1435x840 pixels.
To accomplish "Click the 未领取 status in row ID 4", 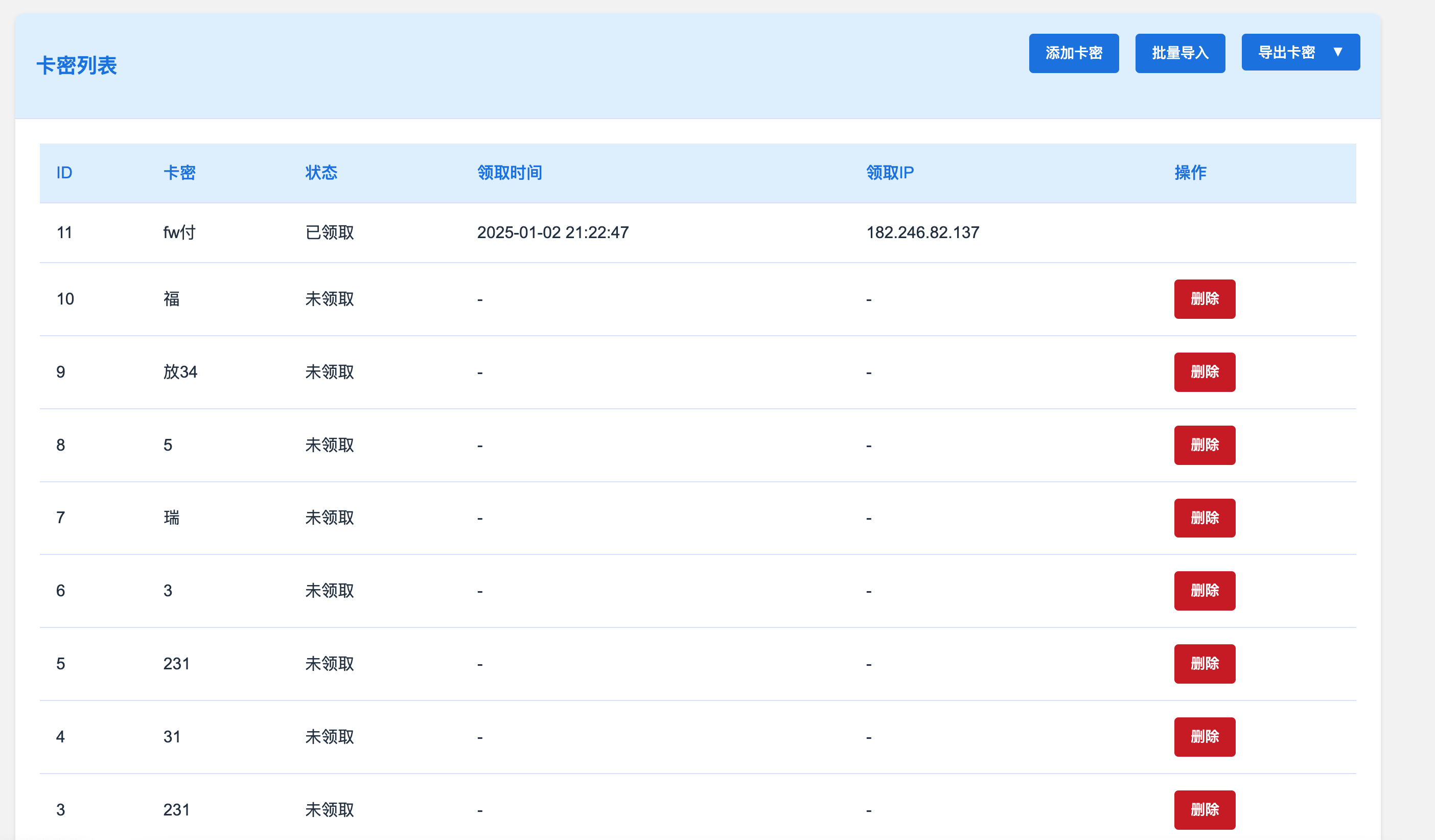I will click(x=330, y=736).
